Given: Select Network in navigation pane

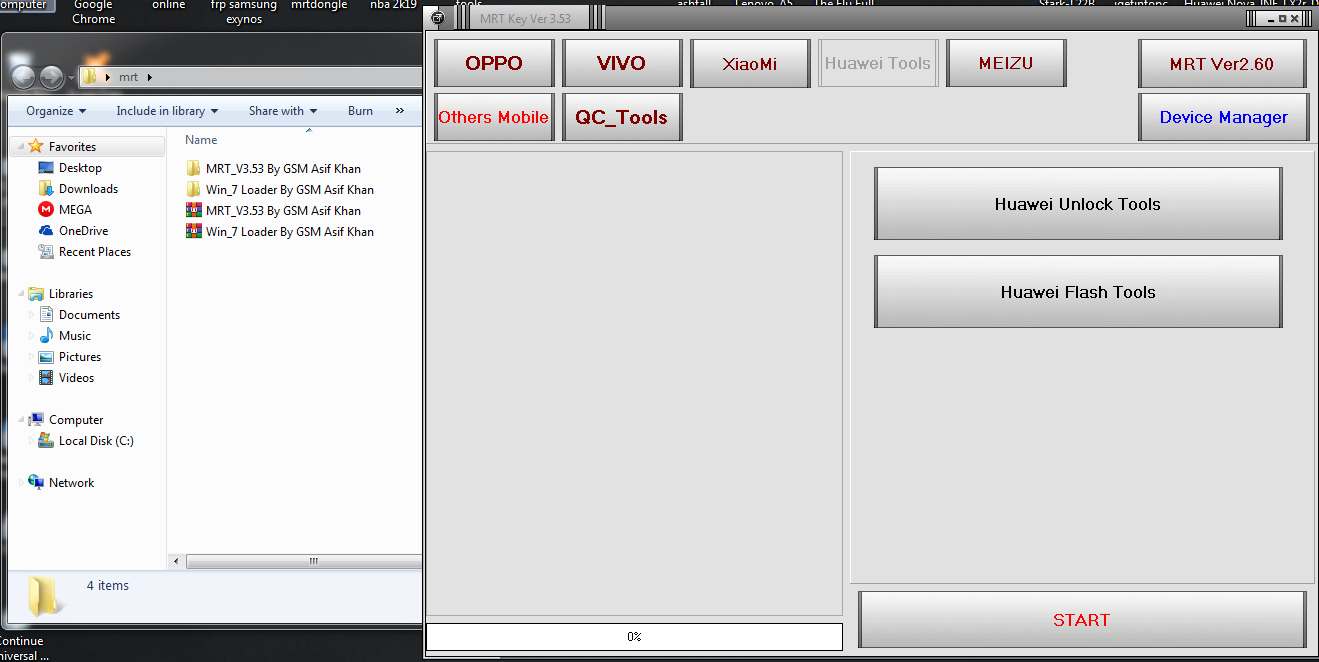Looking at the screenshot, I should [71, 483].
